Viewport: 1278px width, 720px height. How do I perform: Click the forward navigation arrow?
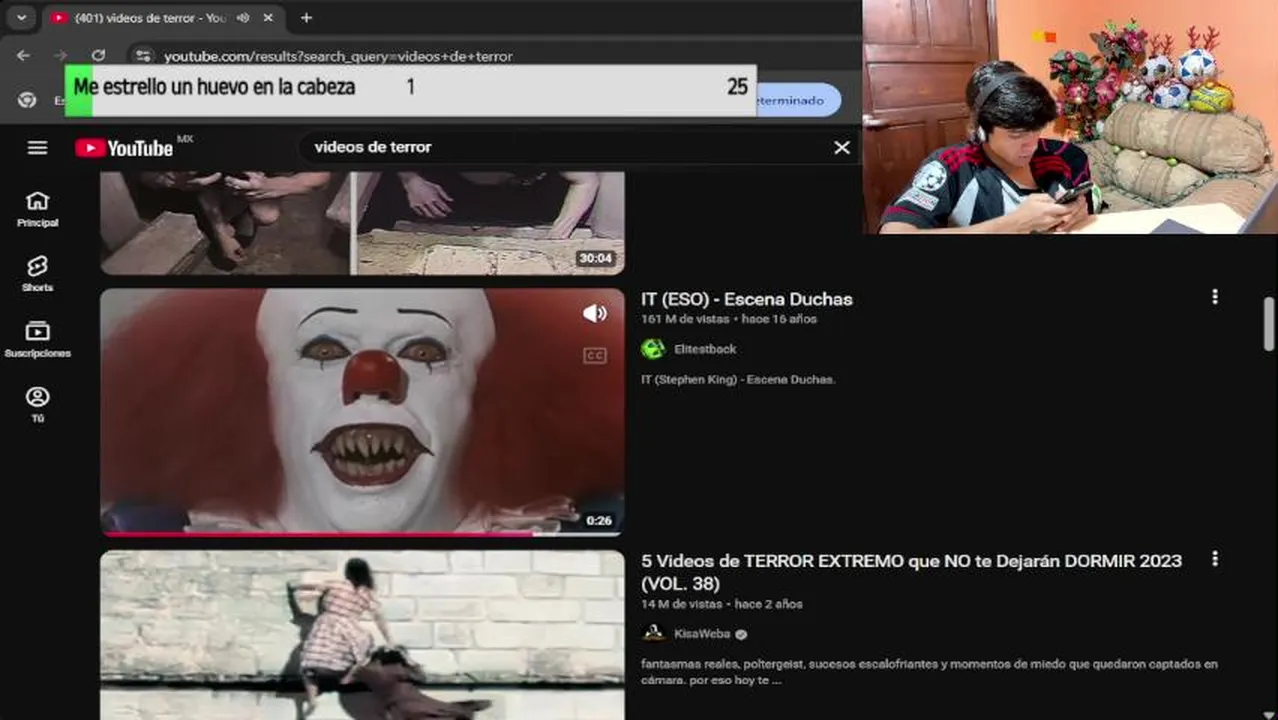click(61, 56)
